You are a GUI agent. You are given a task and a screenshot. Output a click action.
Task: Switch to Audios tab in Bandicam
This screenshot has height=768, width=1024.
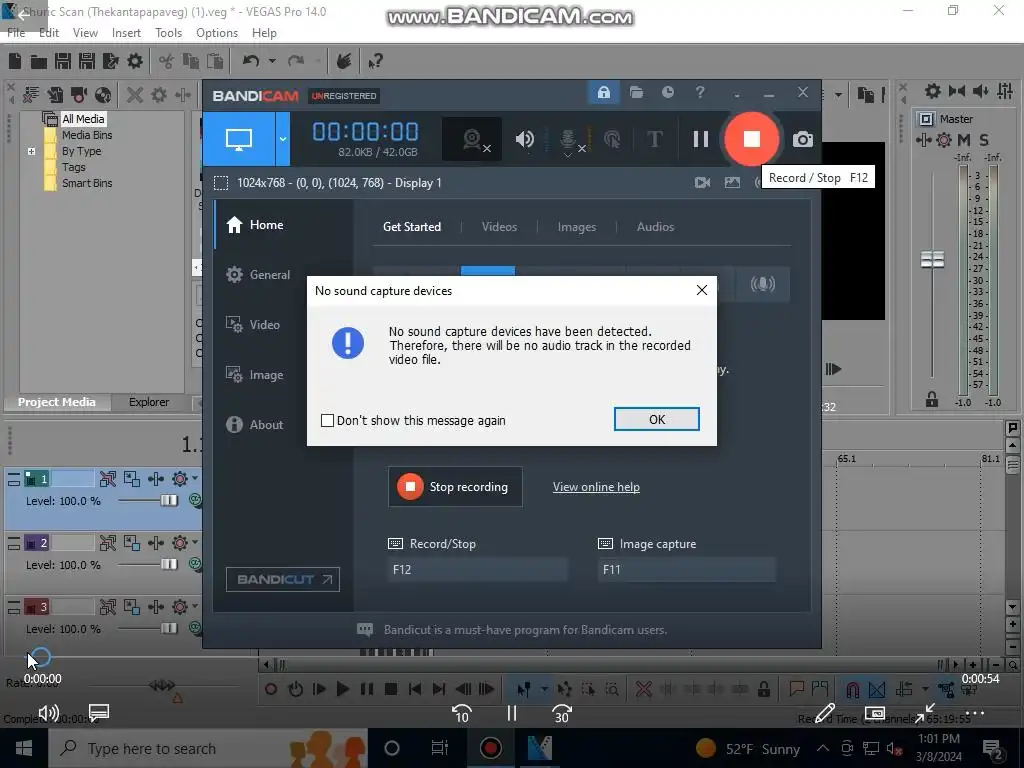(x=655, y=227)
